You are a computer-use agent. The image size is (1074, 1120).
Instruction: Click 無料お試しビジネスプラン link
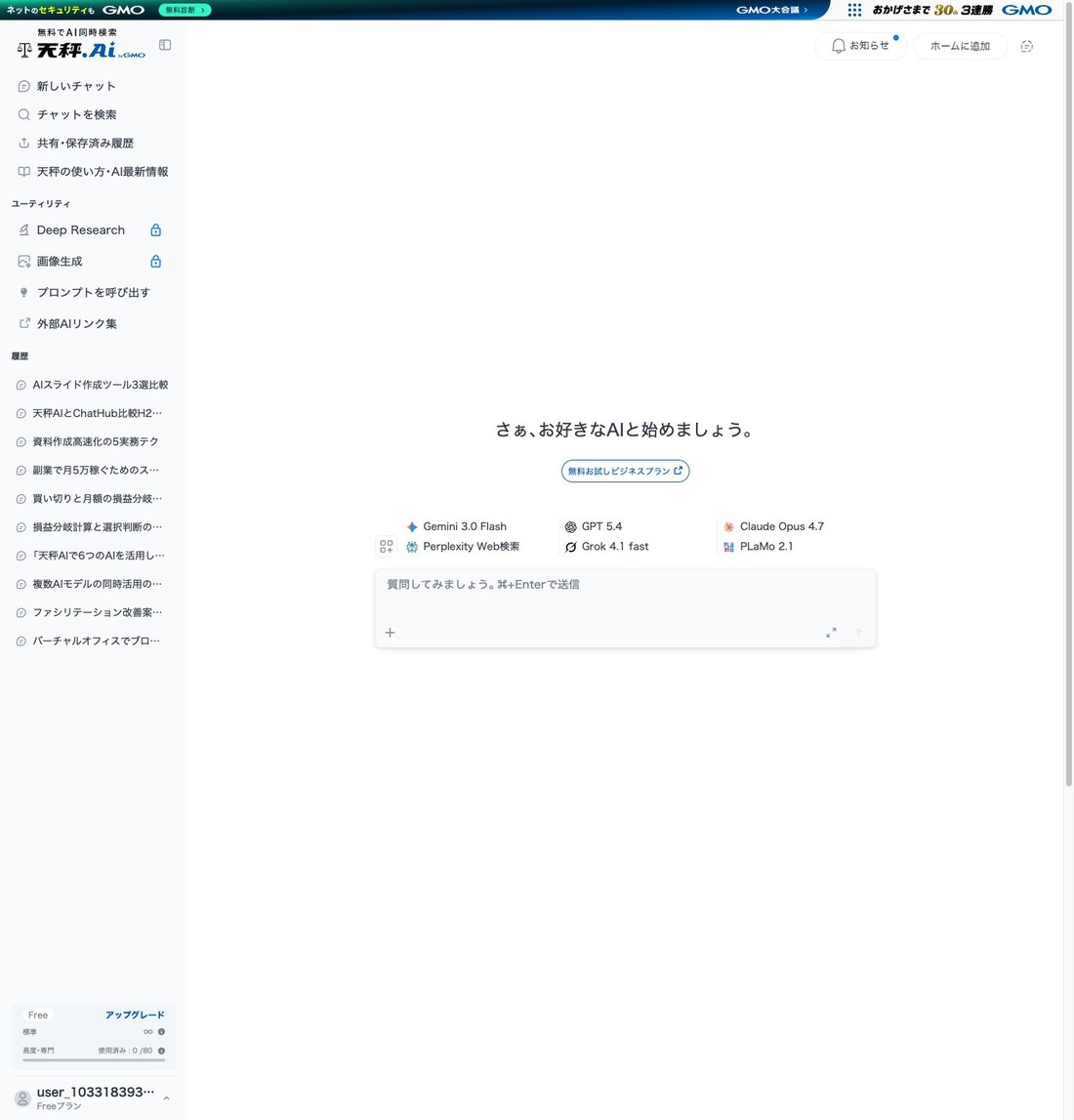[x=625, y=472]
